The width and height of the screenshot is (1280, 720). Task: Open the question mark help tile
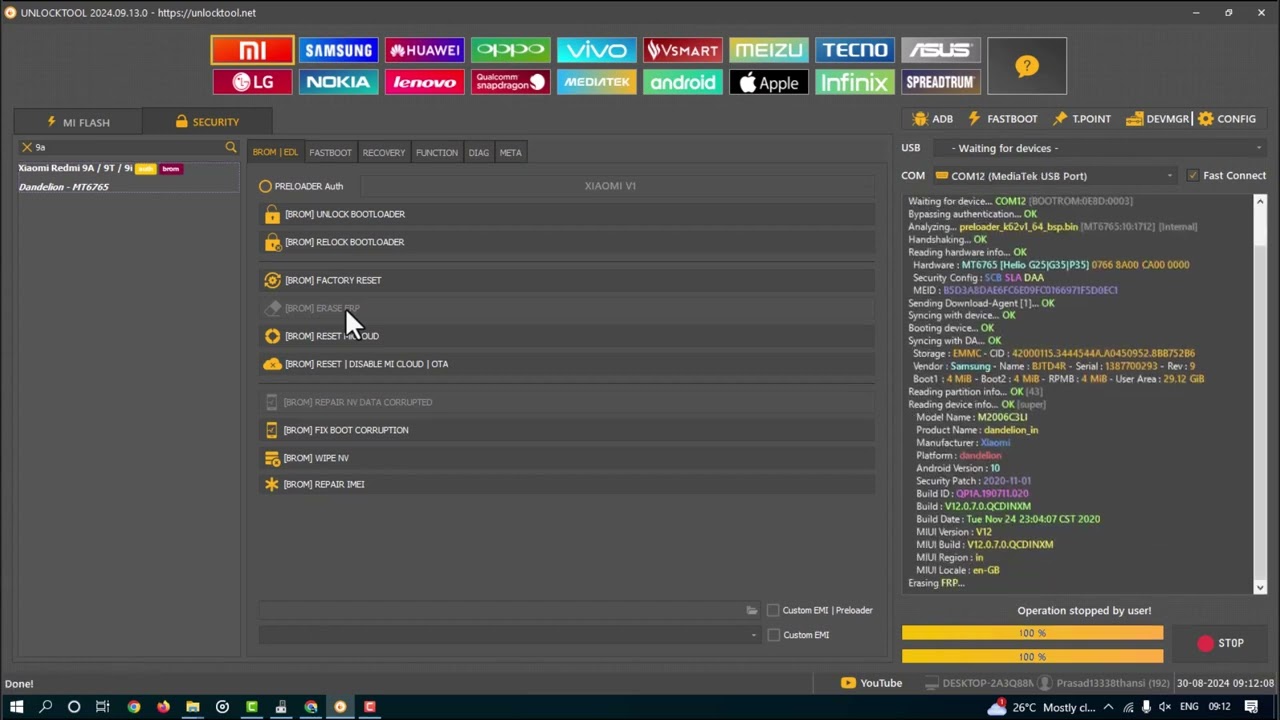tap(1027, 66)
